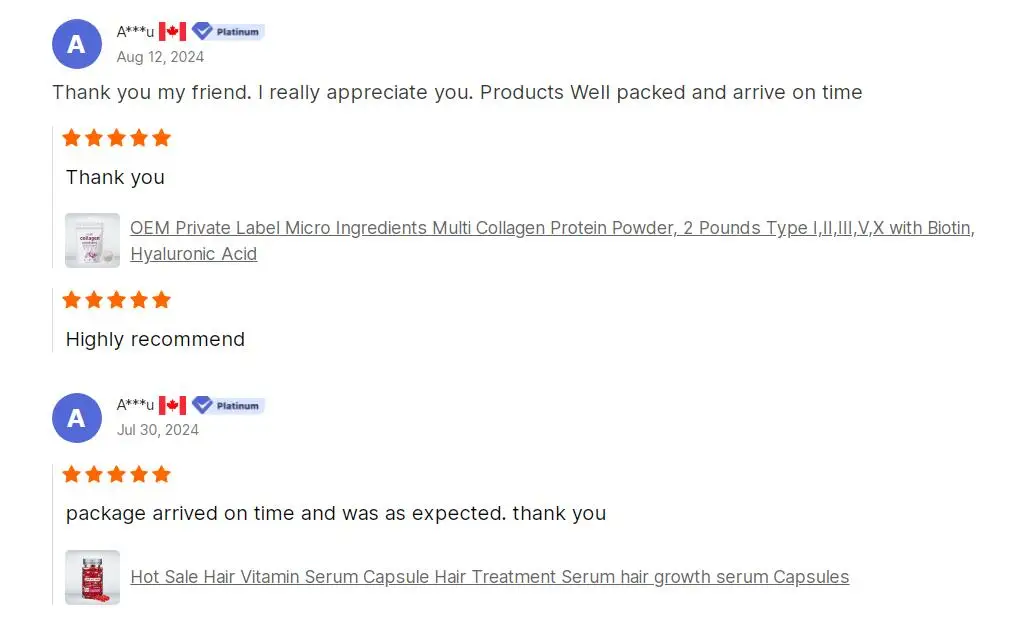
Task: Click the star rating above "Highly recommend"
Action: [x=117, y=300]
